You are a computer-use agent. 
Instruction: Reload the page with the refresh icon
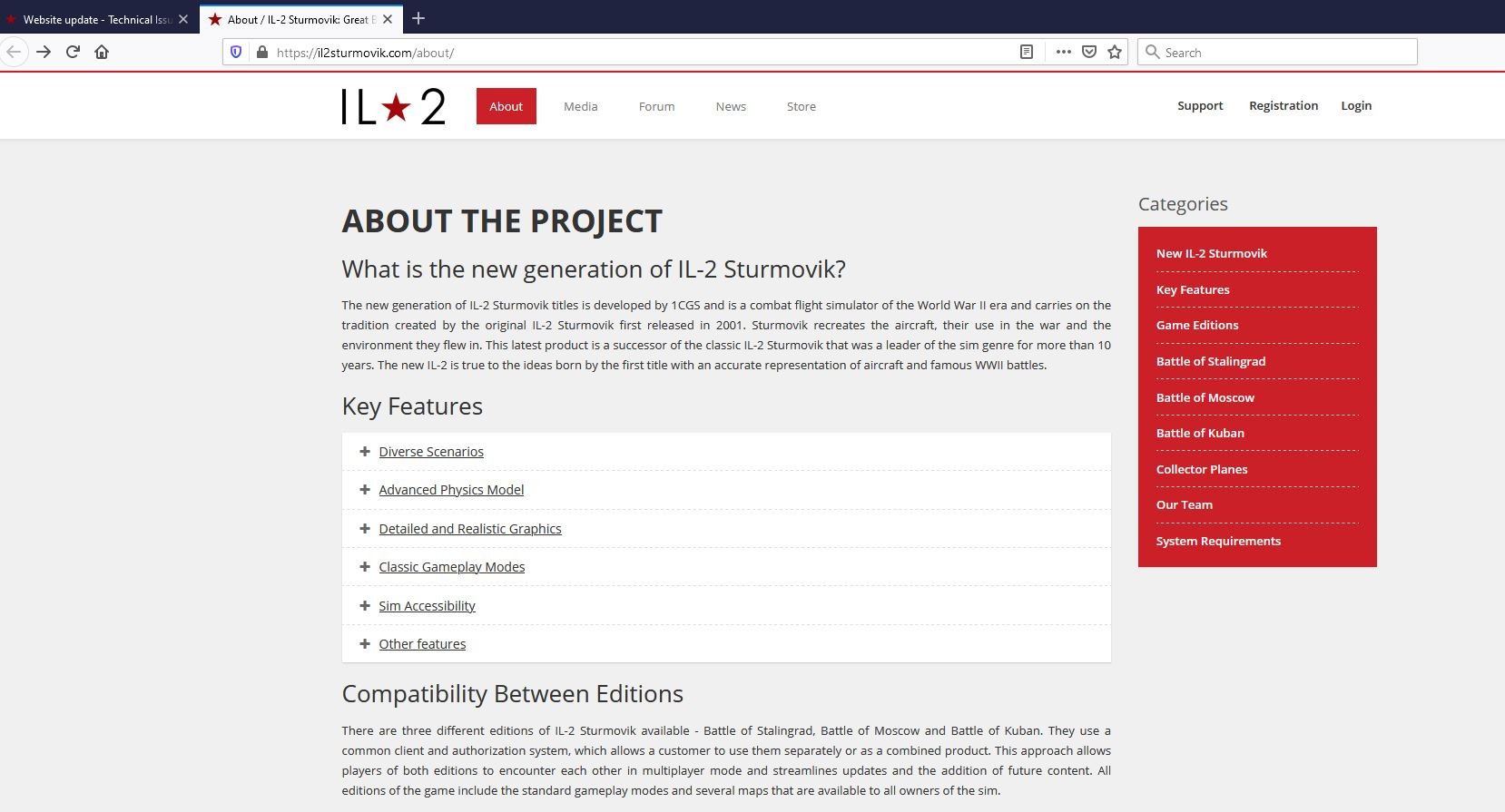coord(73,52)
